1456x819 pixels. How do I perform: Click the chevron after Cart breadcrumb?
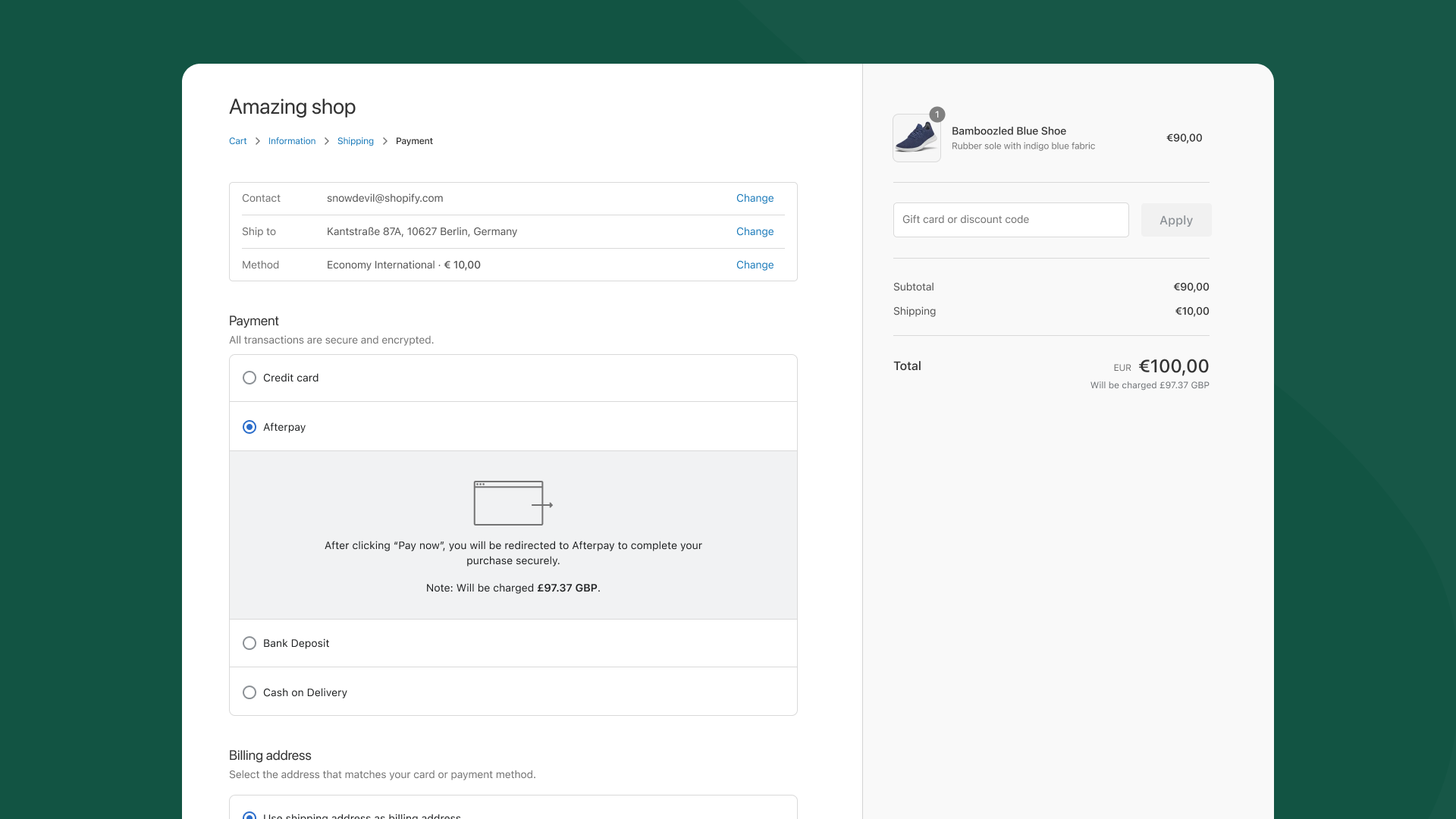tap(258, 141)
